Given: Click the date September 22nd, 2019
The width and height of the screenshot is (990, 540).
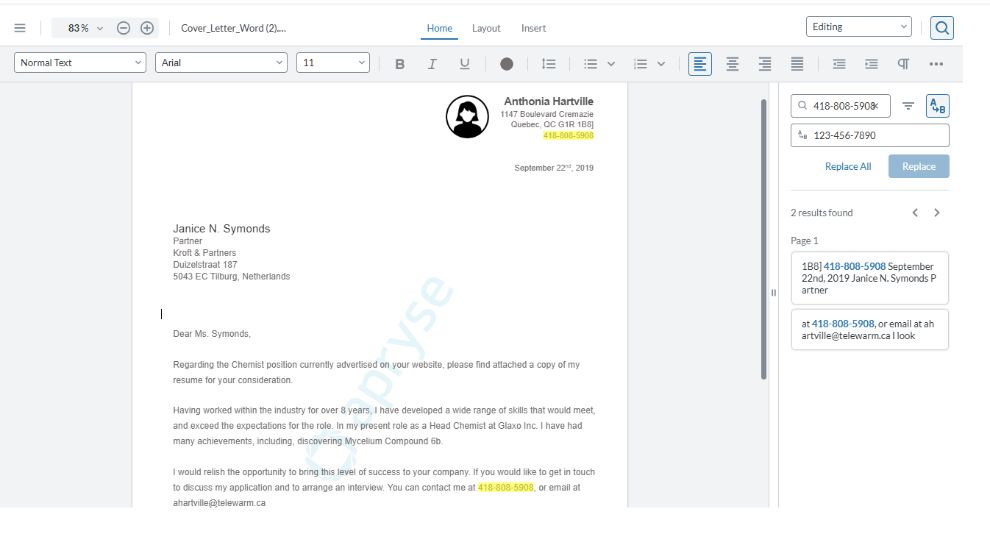Looking at the screenshot, I should [554, 168].
